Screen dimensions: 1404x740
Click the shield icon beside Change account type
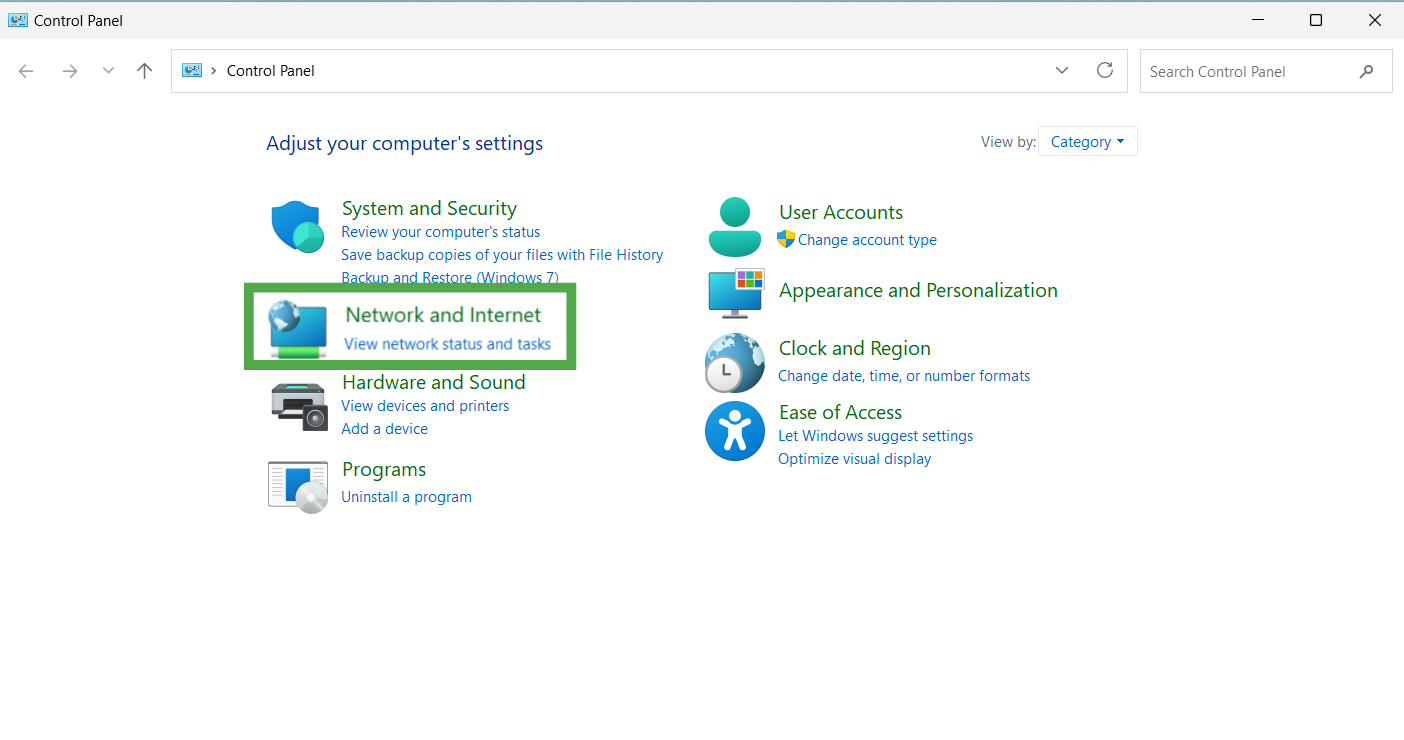click(786, 239)
